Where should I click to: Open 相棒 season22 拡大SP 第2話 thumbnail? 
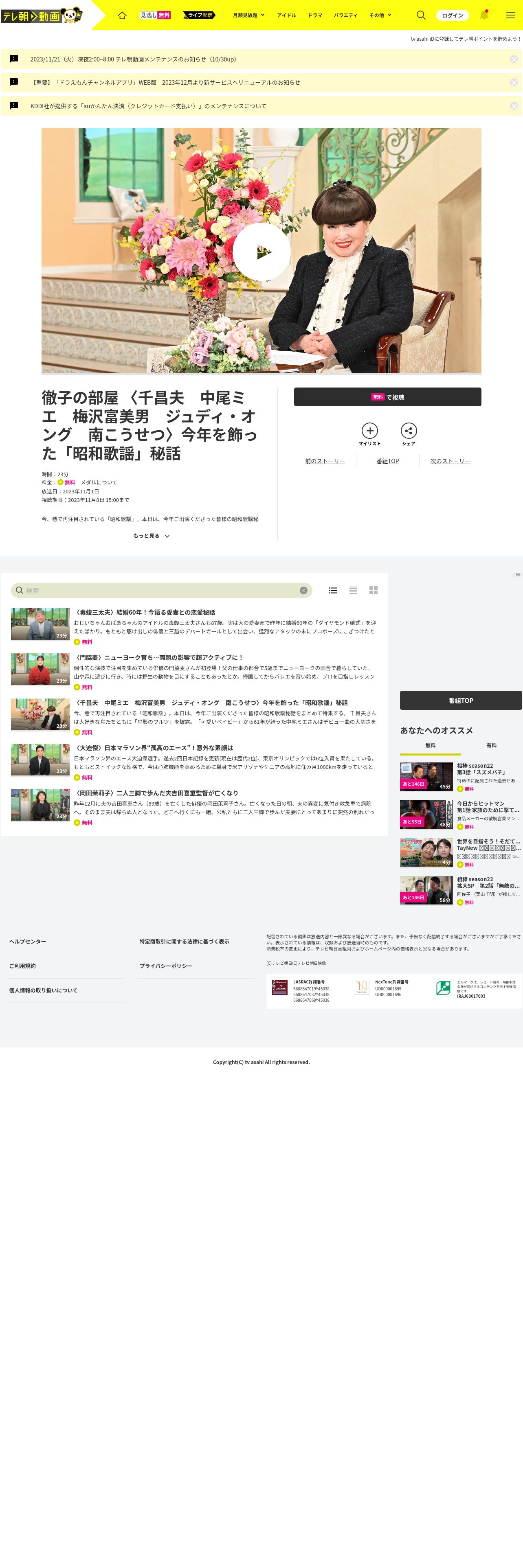[426, 890]
